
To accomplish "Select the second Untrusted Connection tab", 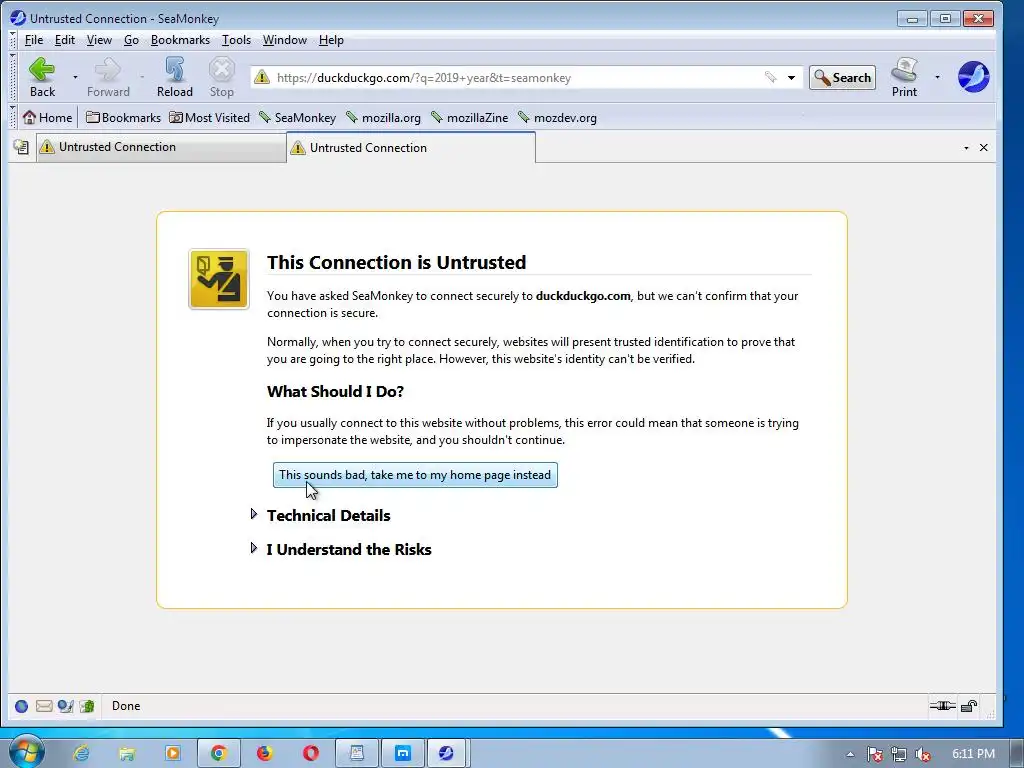I will coord(411,148).
